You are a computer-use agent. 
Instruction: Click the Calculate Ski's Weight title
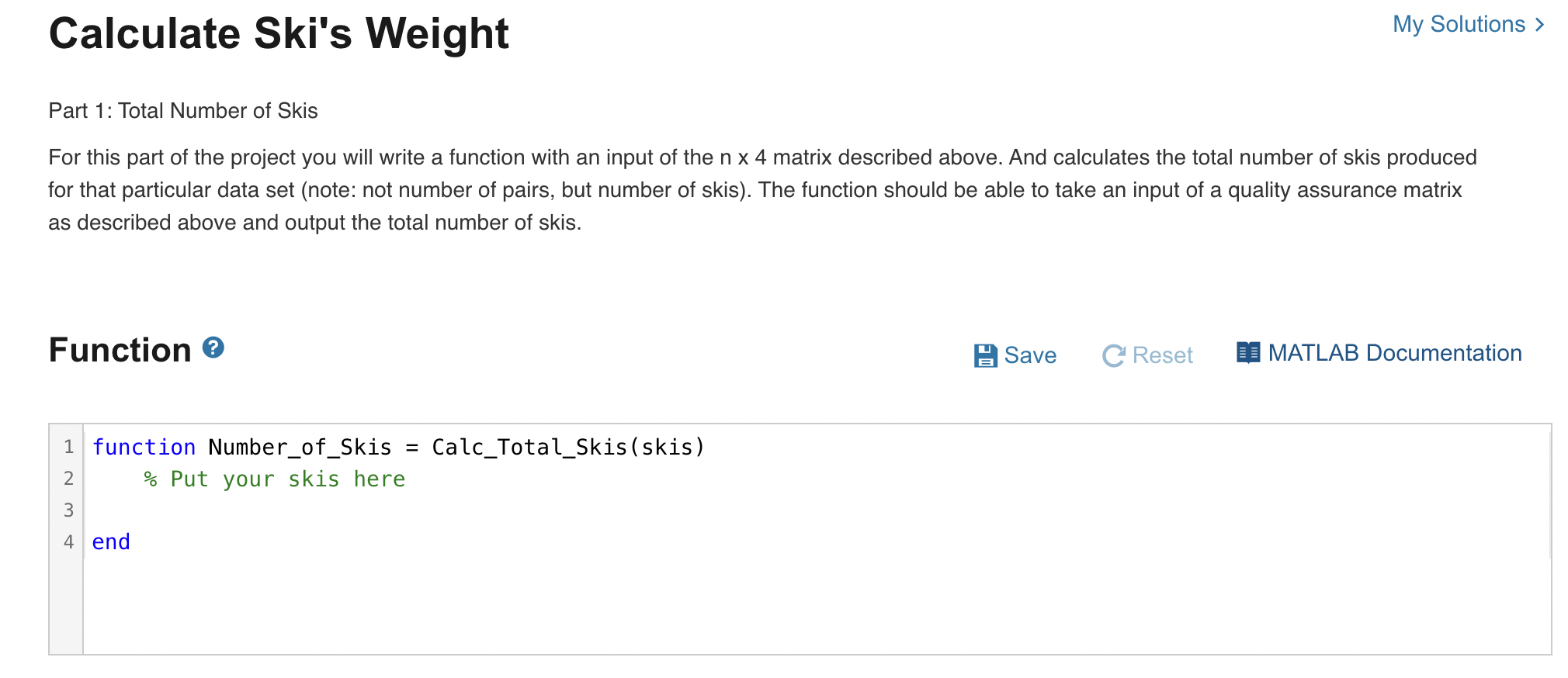point(278,33)
